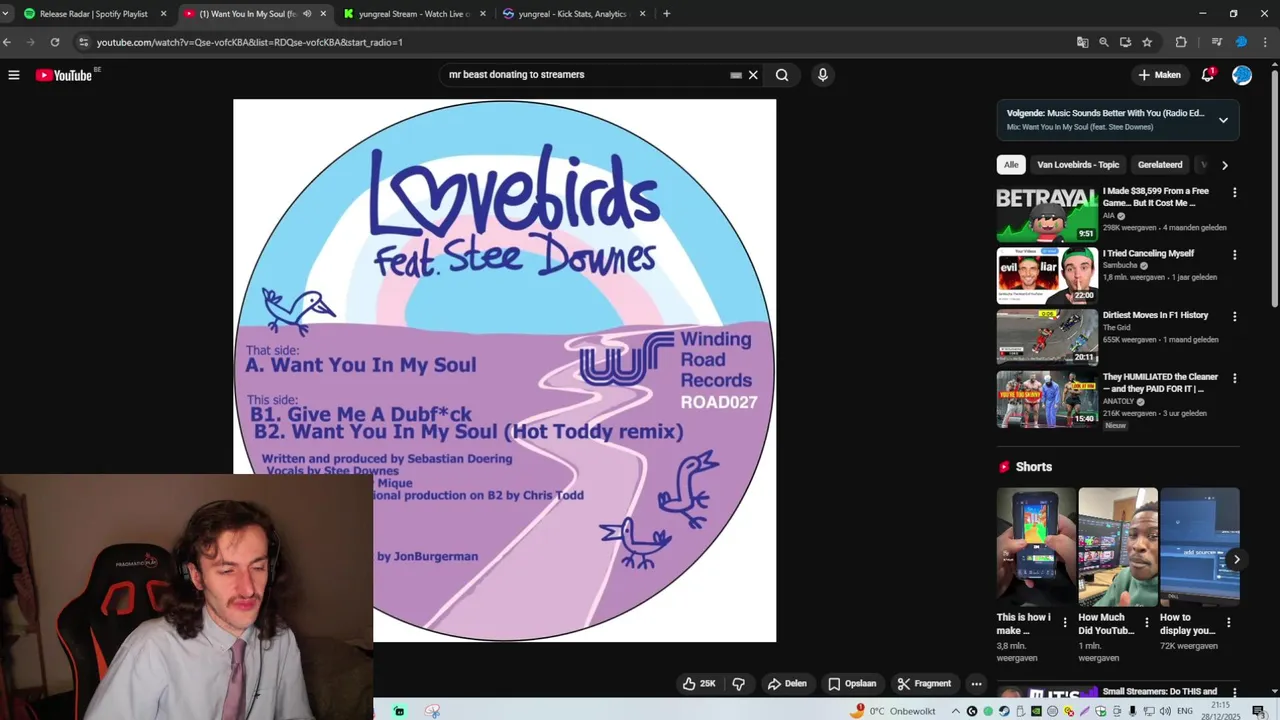Like the video with thumbs up
The image size is (1280, 720).
pos(699,684)
